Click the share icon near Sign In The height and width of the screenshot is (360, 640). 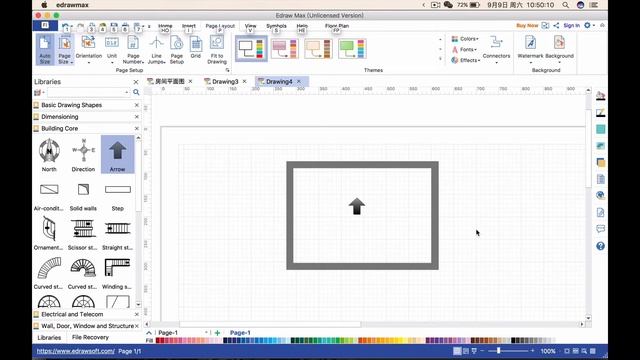coord(556,25)
